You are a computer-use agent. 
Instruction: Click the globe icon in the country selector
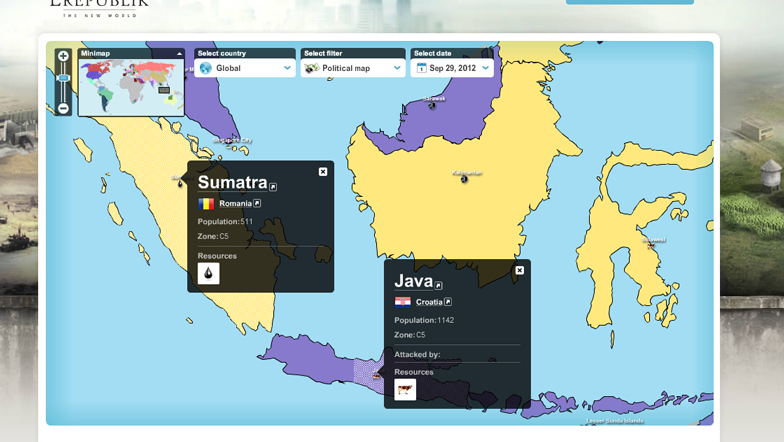click(206, 68)
